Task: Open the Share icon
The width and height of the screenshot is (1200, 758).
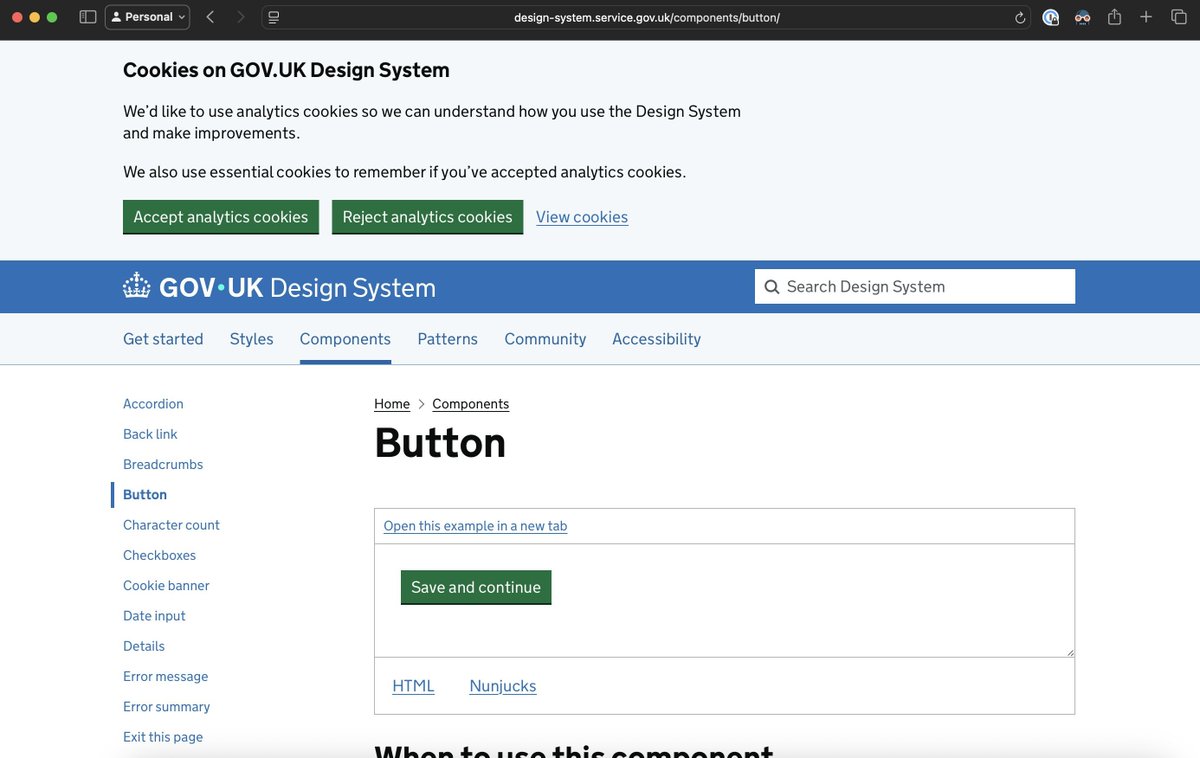Action: coord(1114,17)
